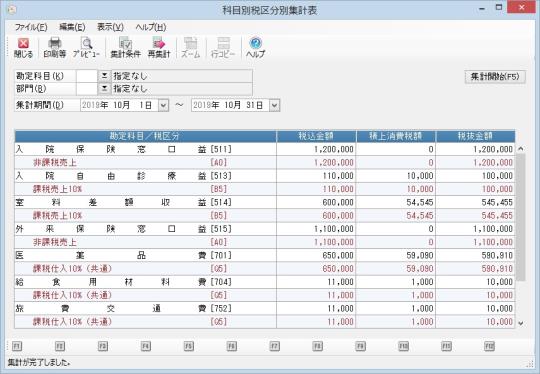Open the 表示 menu
The image size is (540, 374).
[110, 27]
